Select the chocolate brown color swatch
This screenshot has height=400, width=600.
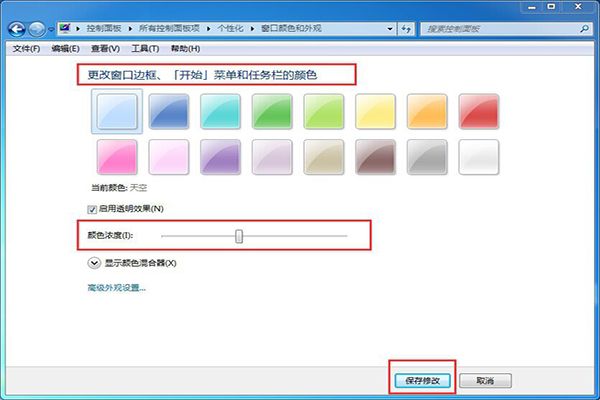[x=375, y=157]
